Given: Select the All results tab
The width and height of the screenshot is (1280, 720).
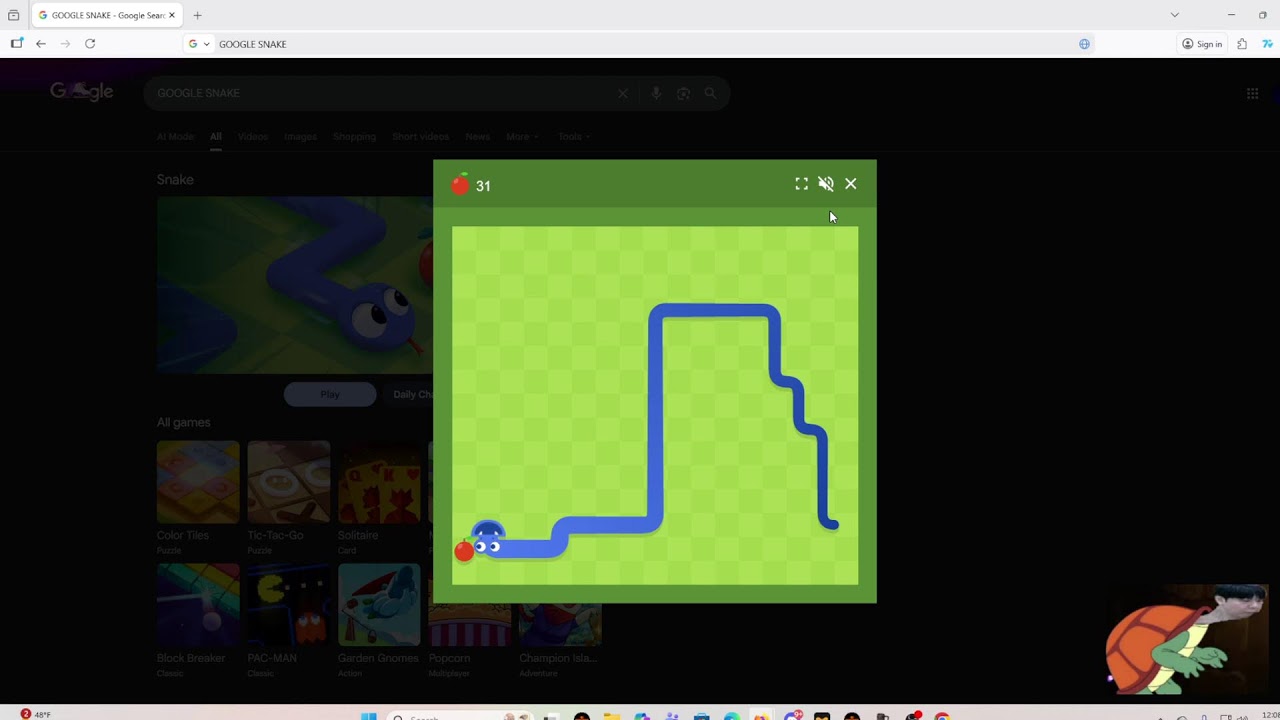Looking at the screenshot, I should point(215,136).
